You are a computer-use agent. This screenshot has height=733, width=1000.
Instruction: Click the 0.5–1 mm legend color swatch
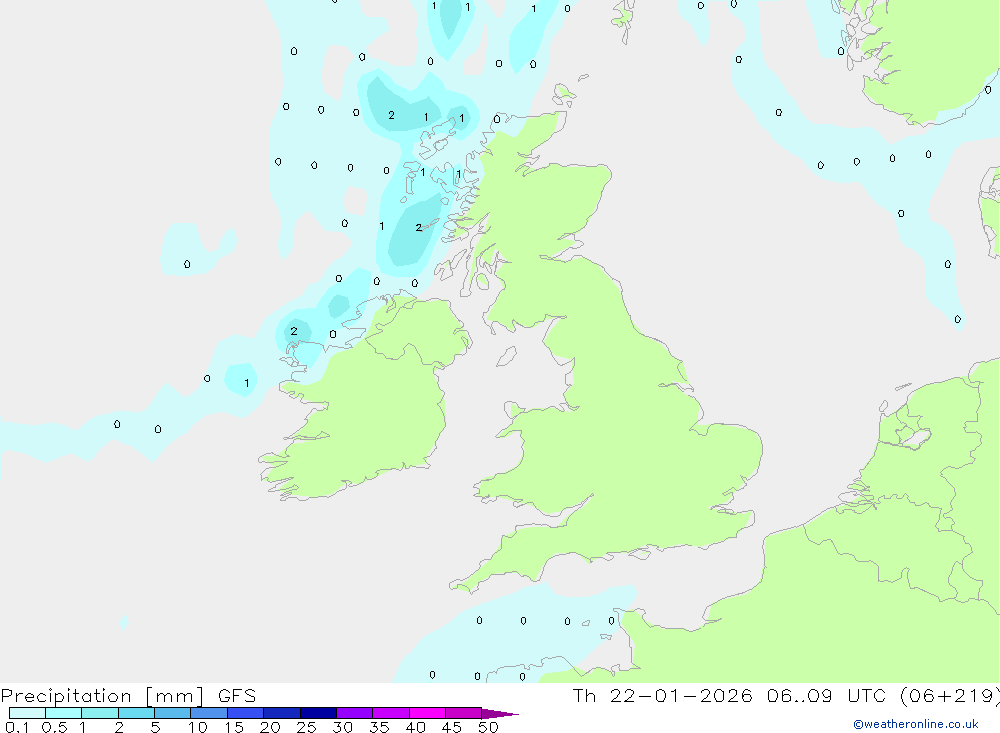click(64, 713)
